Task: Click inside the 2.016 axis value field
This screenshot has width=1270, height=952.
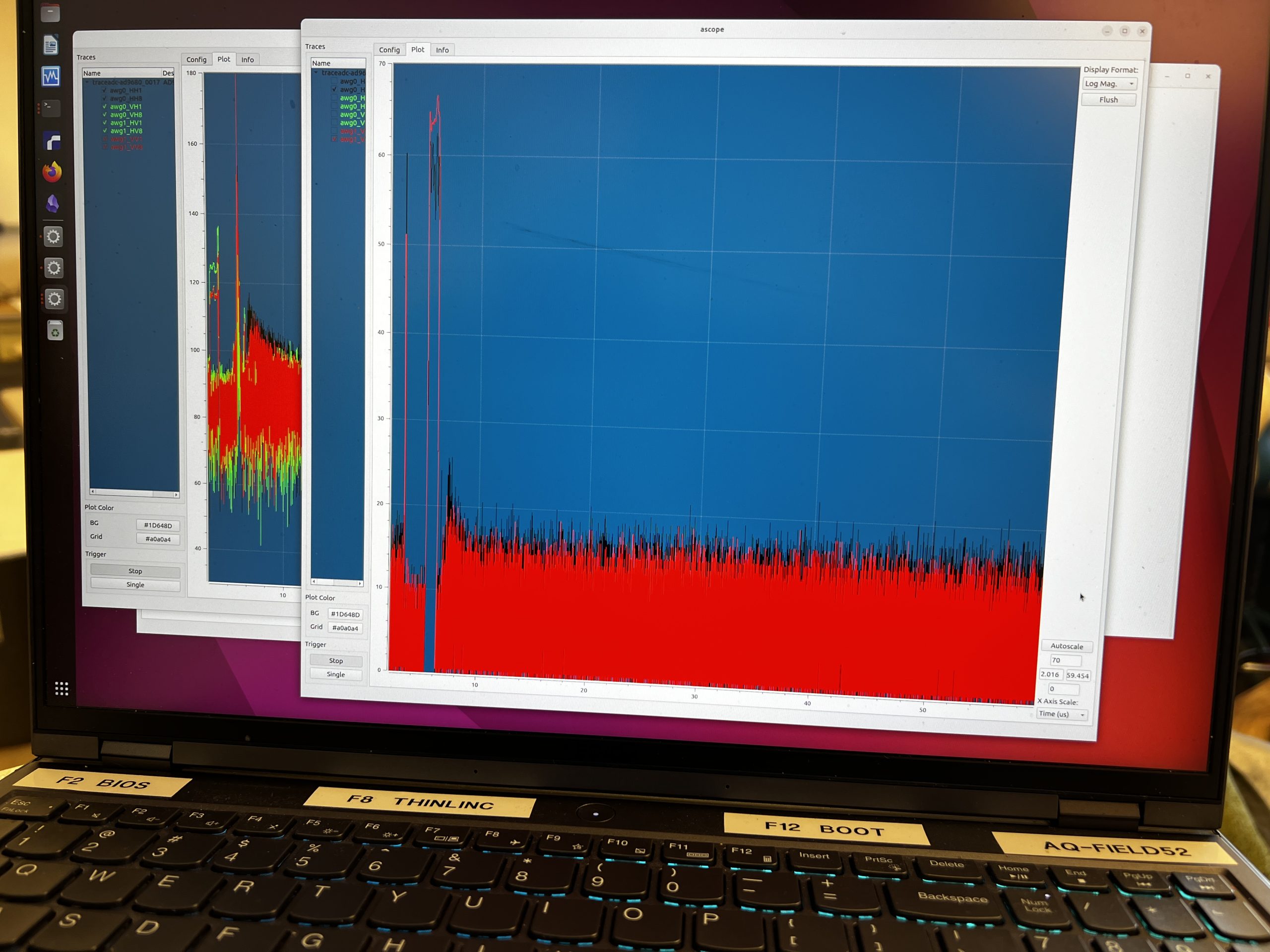Action: (x=1051, y=675)
